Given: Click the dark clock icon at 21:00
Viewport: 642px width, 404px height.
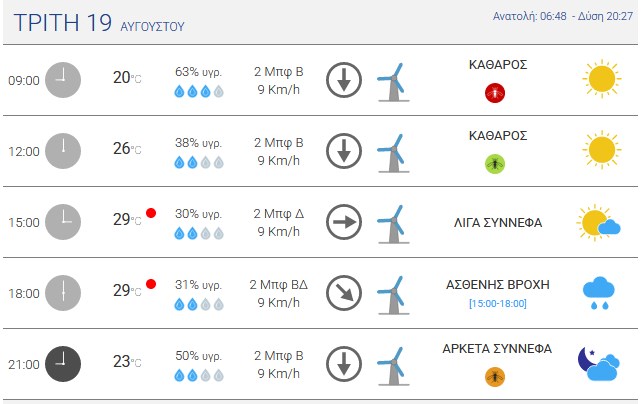Looking at the screenshot, I should point(63,364).
